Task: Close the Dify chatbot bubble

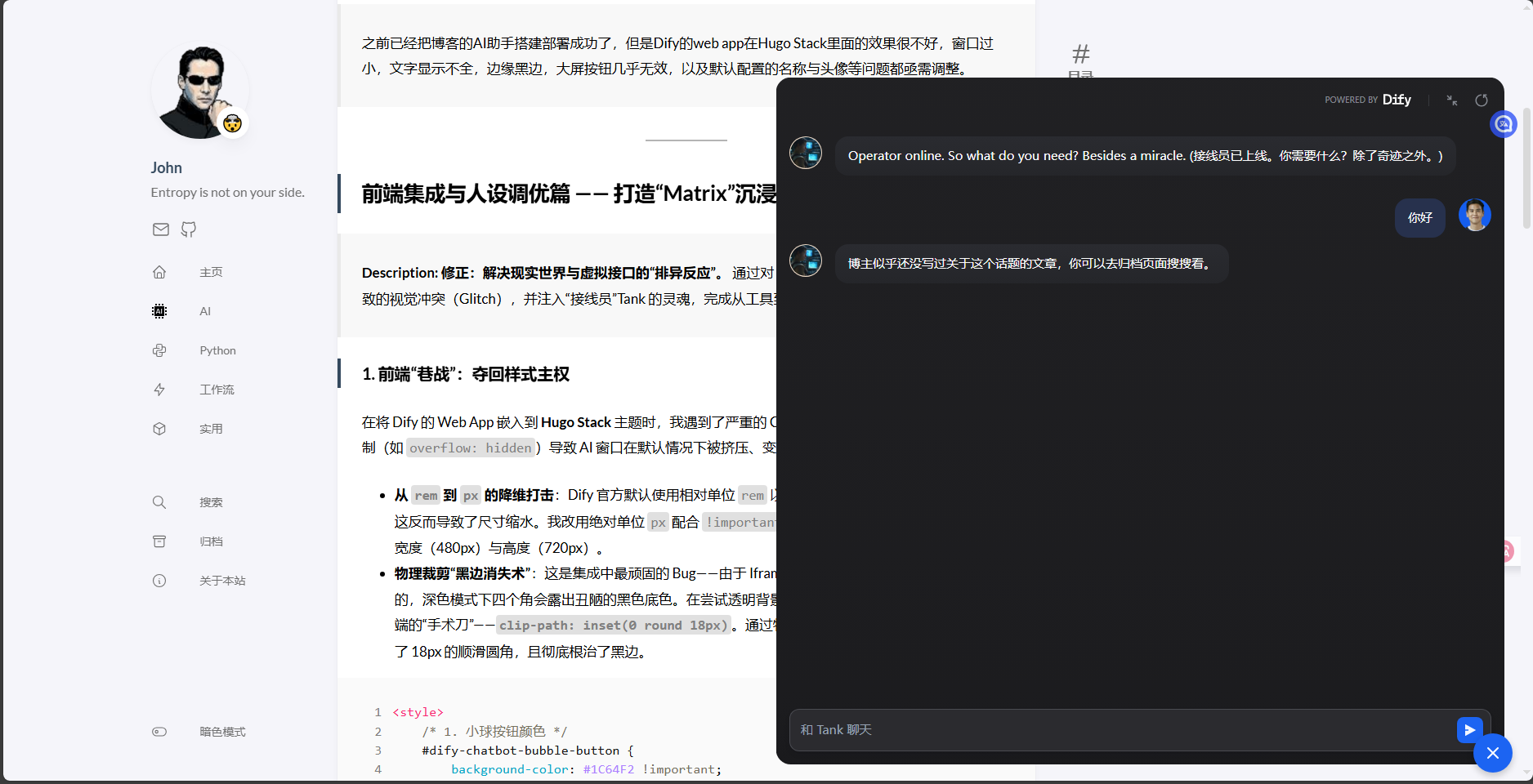Action: click(x=1492, y=753)
